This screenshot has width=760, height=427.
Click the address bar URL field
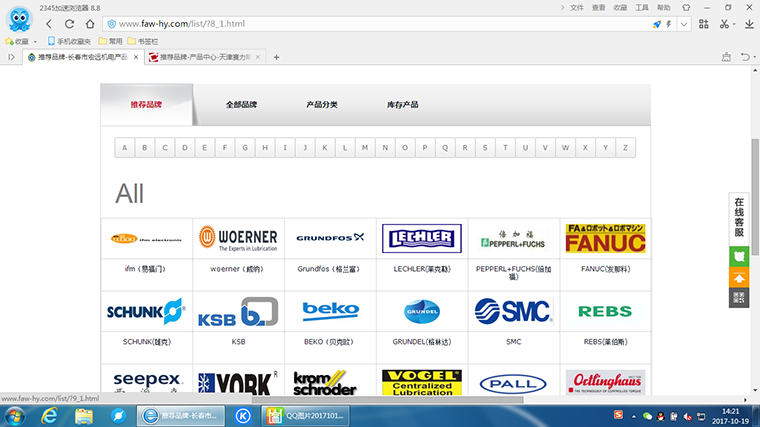click(378, 24)
